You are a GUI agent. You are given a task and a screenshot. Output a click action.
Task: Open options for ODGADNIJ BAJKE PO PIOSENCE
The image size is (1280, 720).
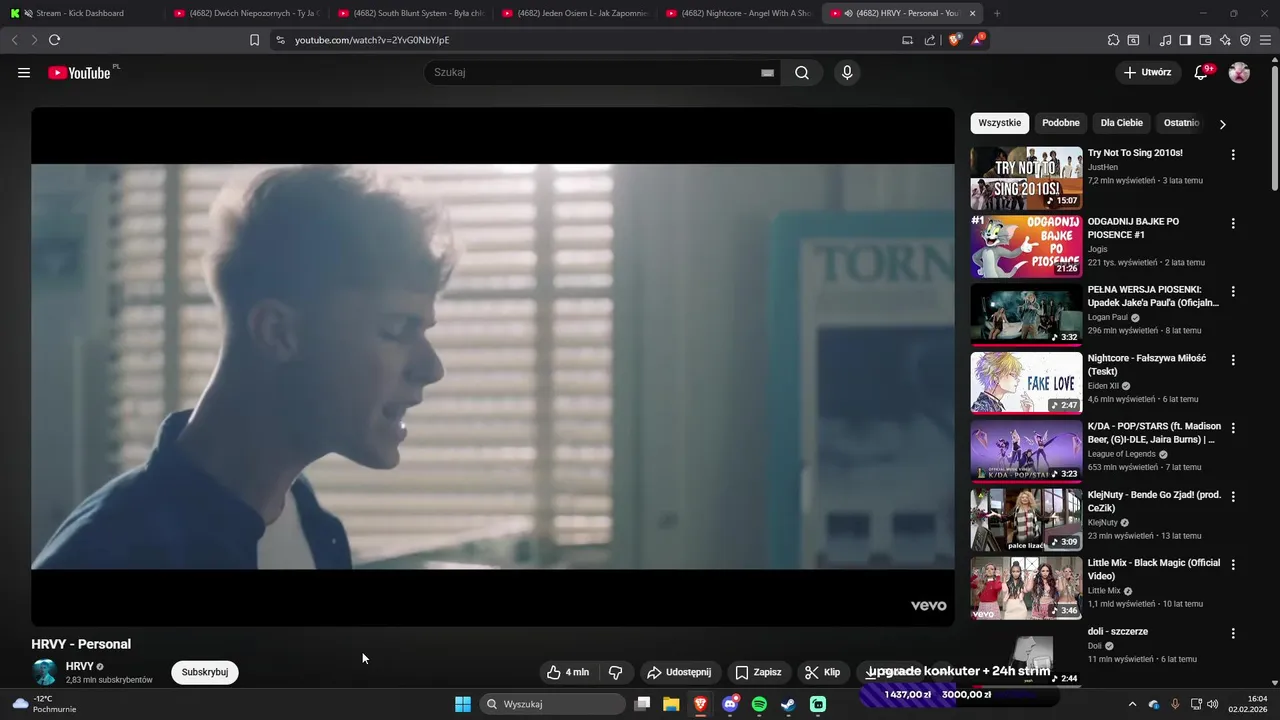click(x=1233, y=223)
